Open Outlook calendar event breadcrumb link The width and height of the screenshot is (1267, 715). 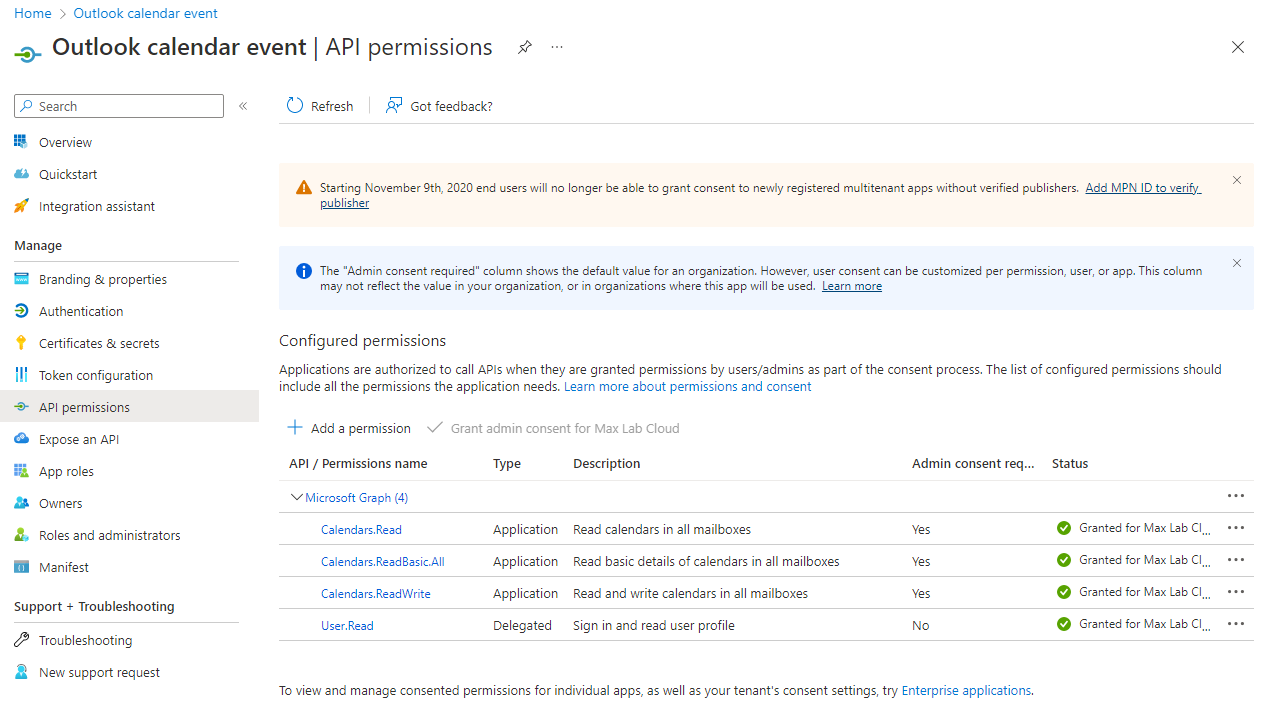pyautogui.click(x=145, y=13)
